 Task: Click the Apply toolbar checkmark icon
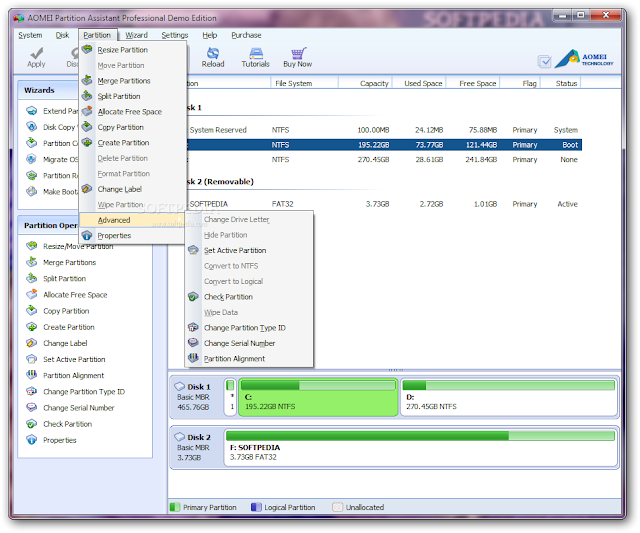(36, 53)
